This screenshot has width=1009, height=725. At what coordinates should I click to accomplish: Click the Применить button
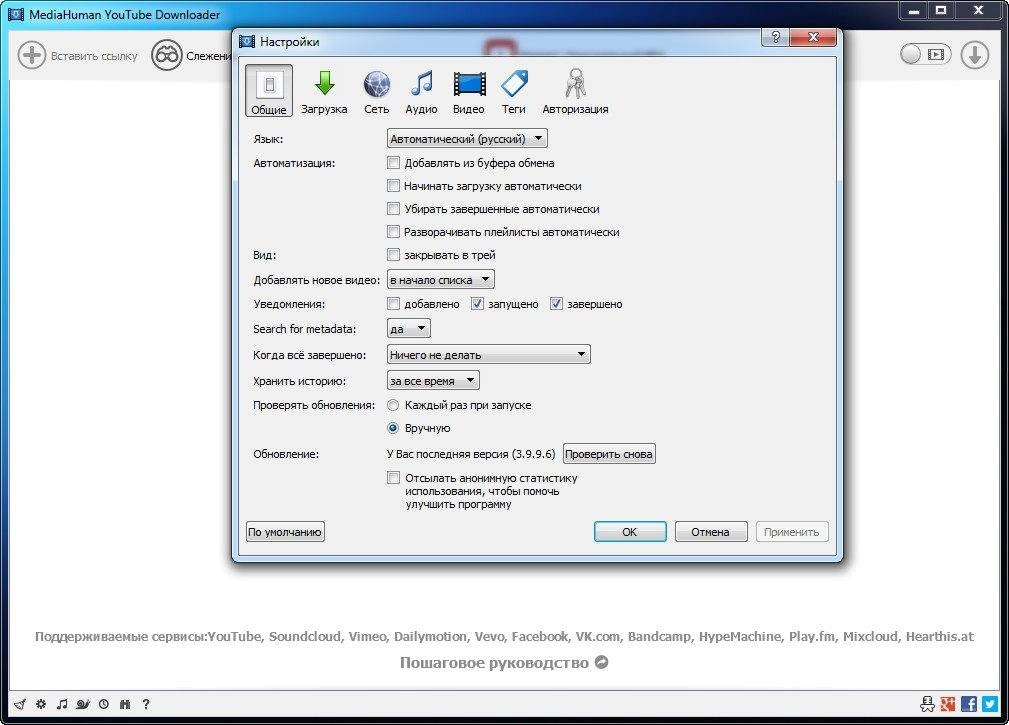[791, 531]
